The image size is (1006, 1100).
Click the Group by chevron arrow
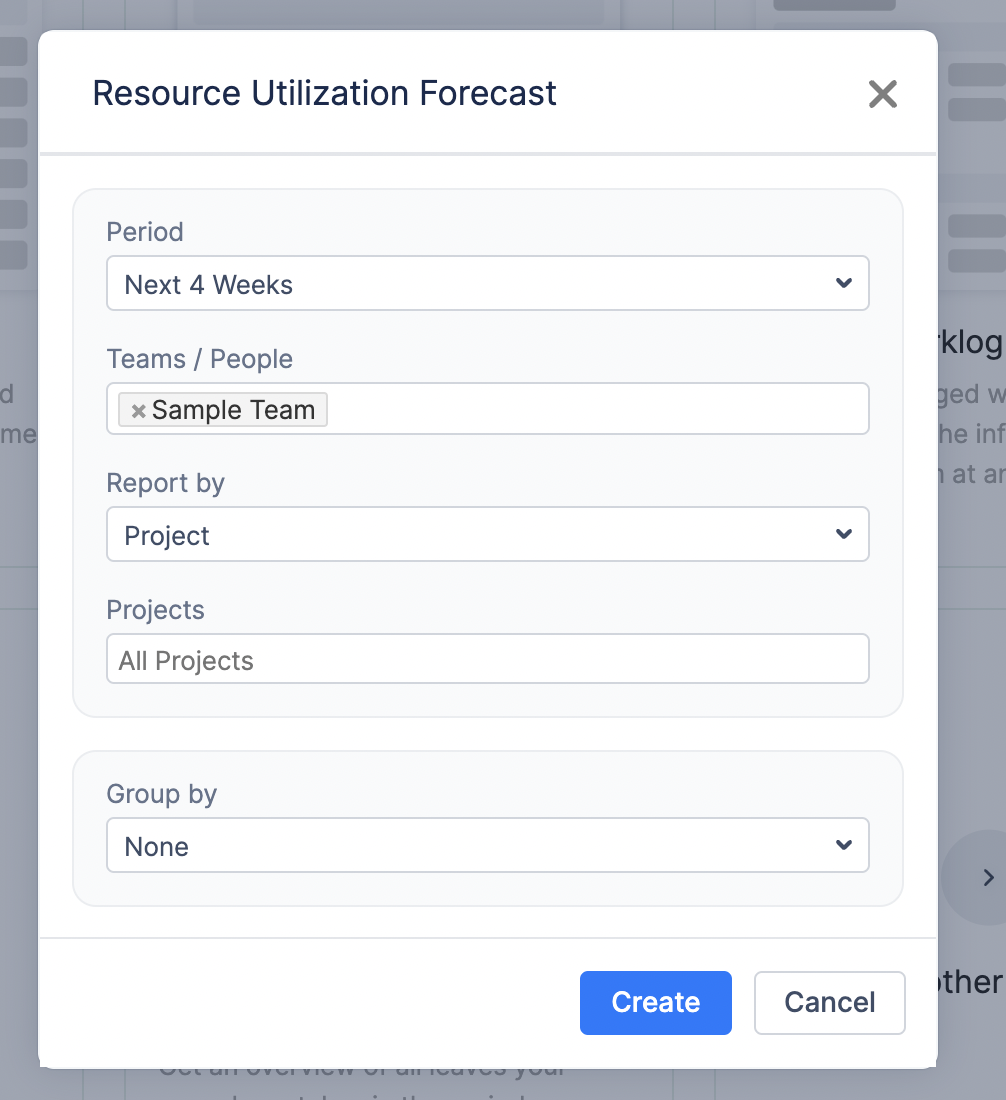point(843,846)
